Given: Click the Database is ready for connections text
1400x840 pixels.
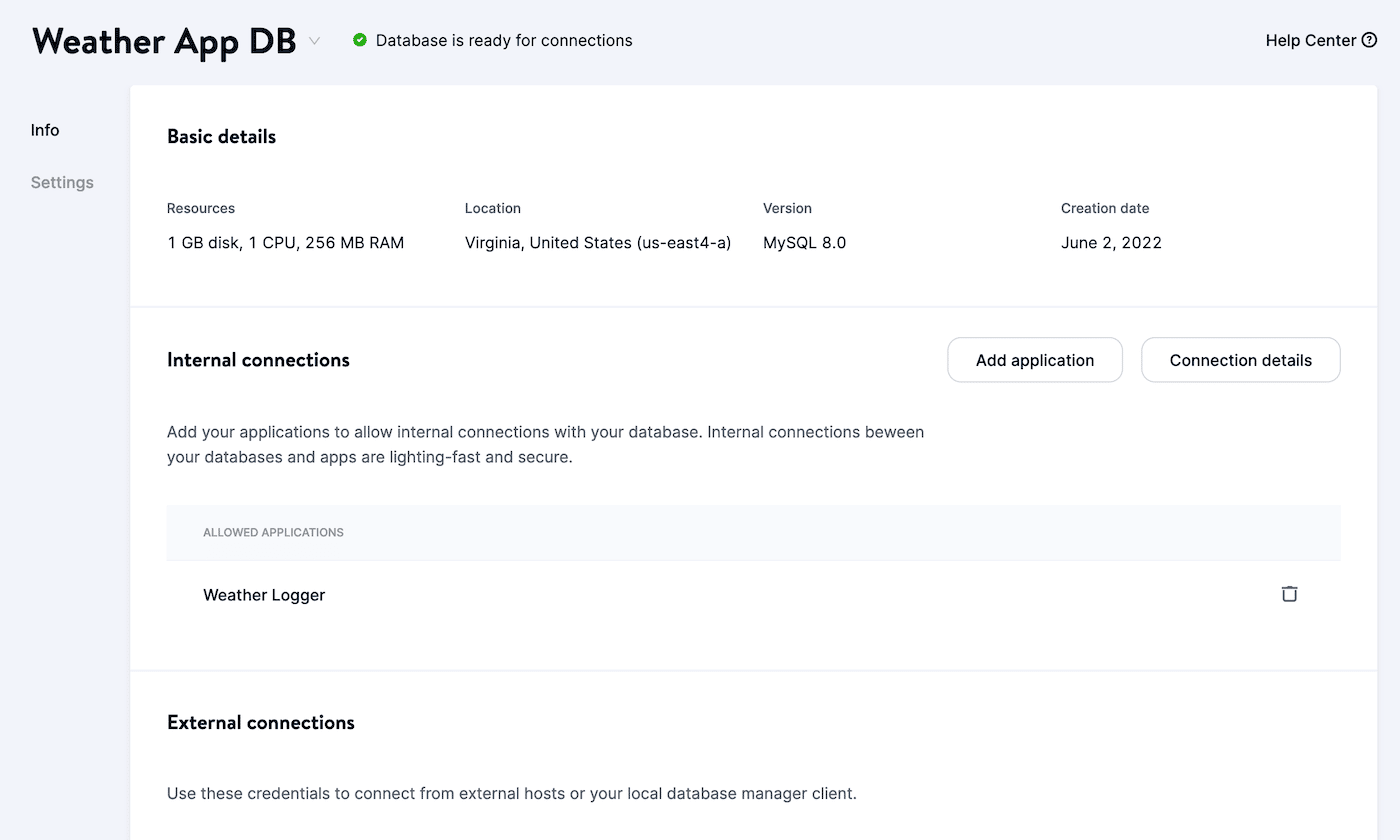Looking at the screenshot, I should tap(504, 41).
